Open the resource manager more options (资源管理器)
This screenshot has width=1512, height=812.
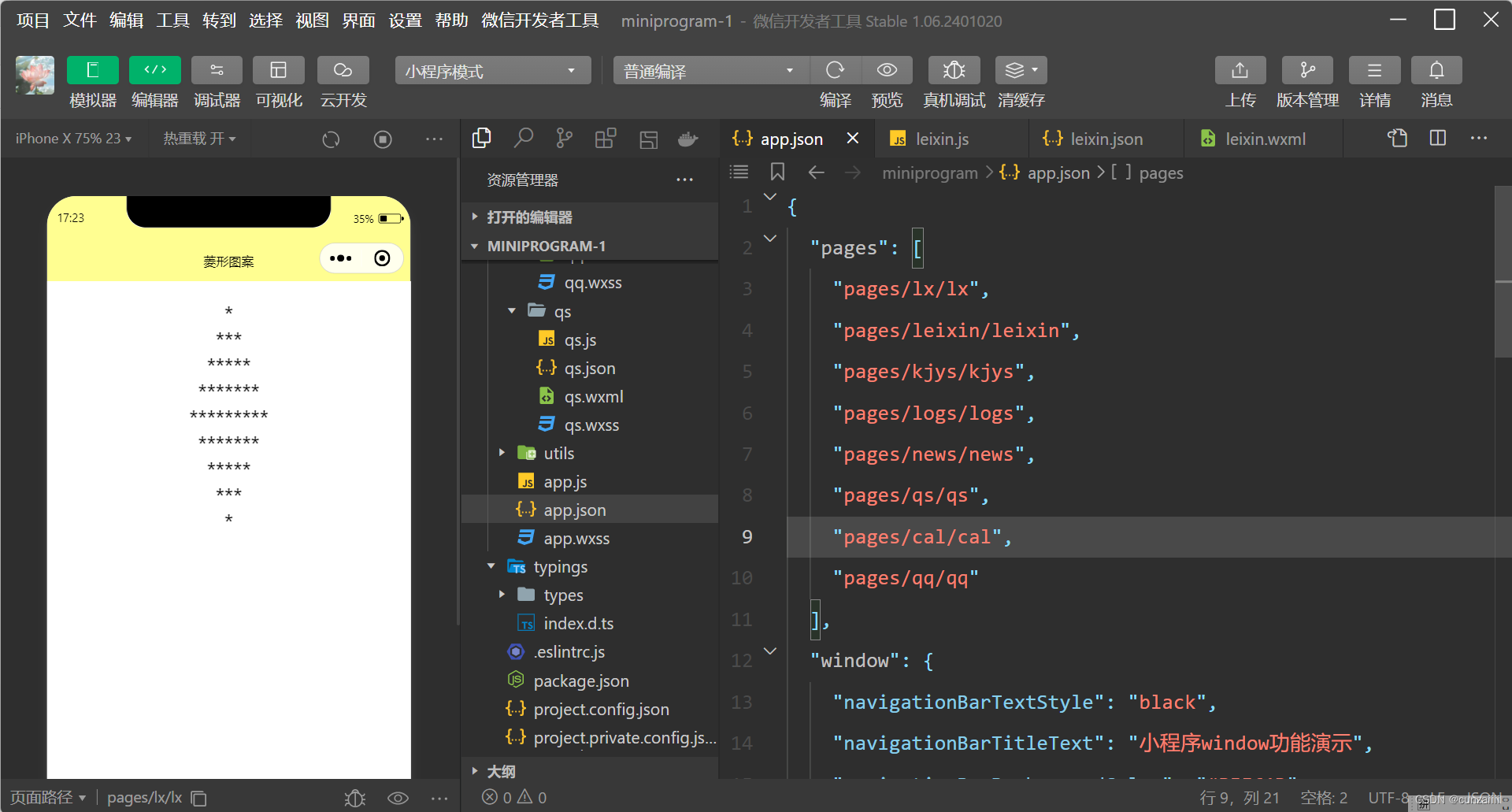684,180
